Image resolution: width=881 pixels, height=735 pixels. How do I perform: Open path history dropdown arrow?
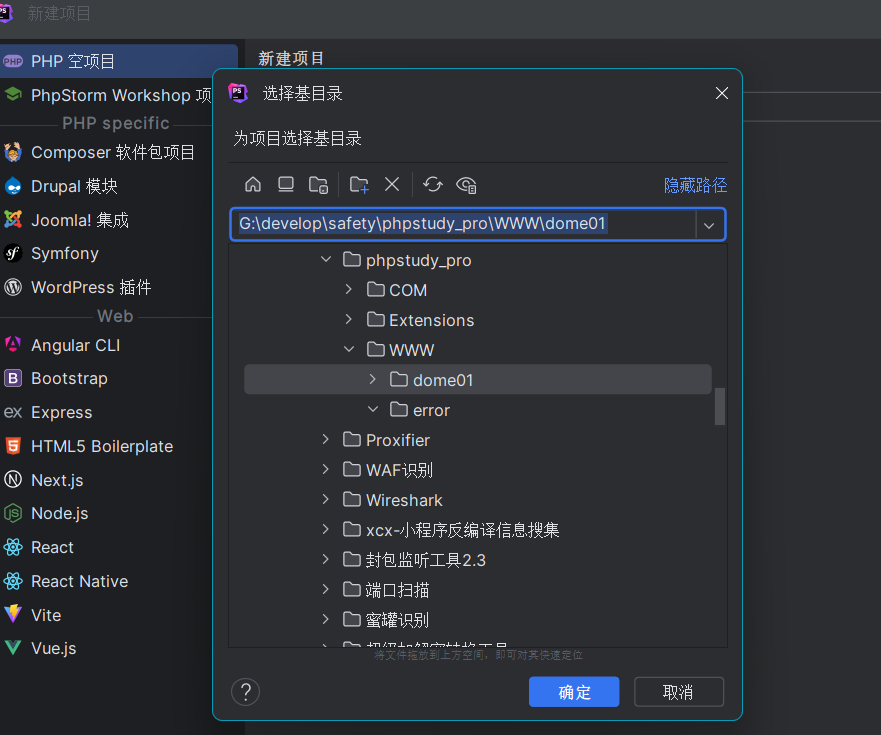(709, 225)
